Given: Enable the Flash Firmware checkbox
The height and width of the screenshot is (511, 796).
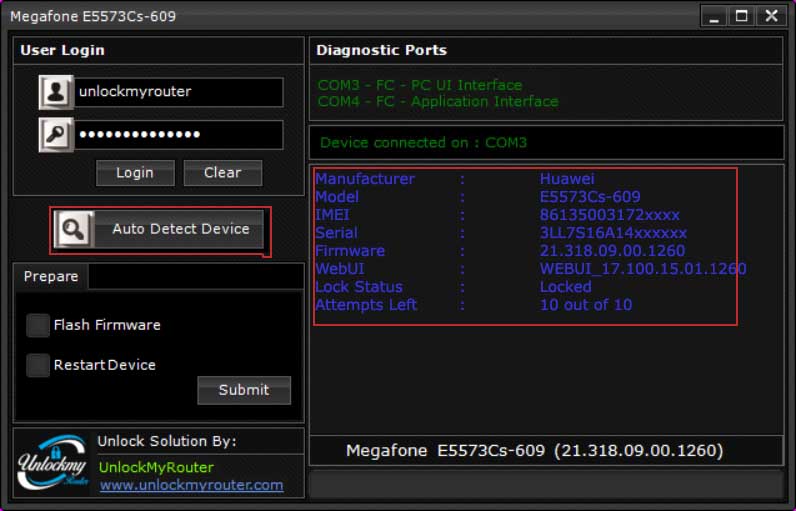Looking at the screenshot, I should point(38,325).
